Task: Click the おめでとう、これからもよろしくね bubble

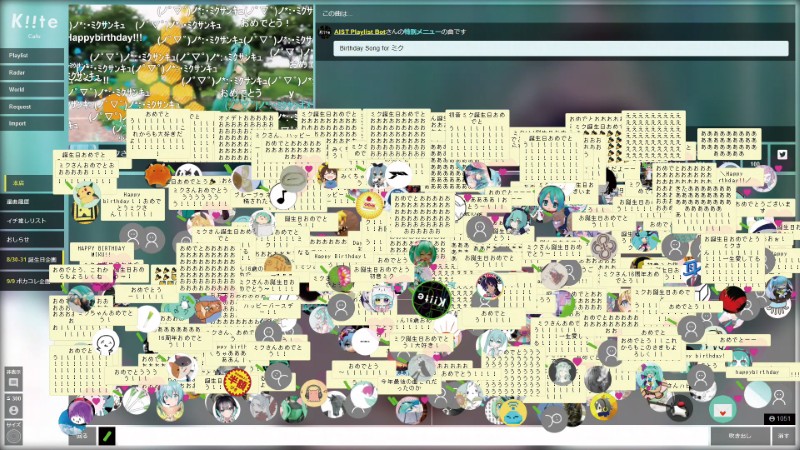Action: (81, 273)
